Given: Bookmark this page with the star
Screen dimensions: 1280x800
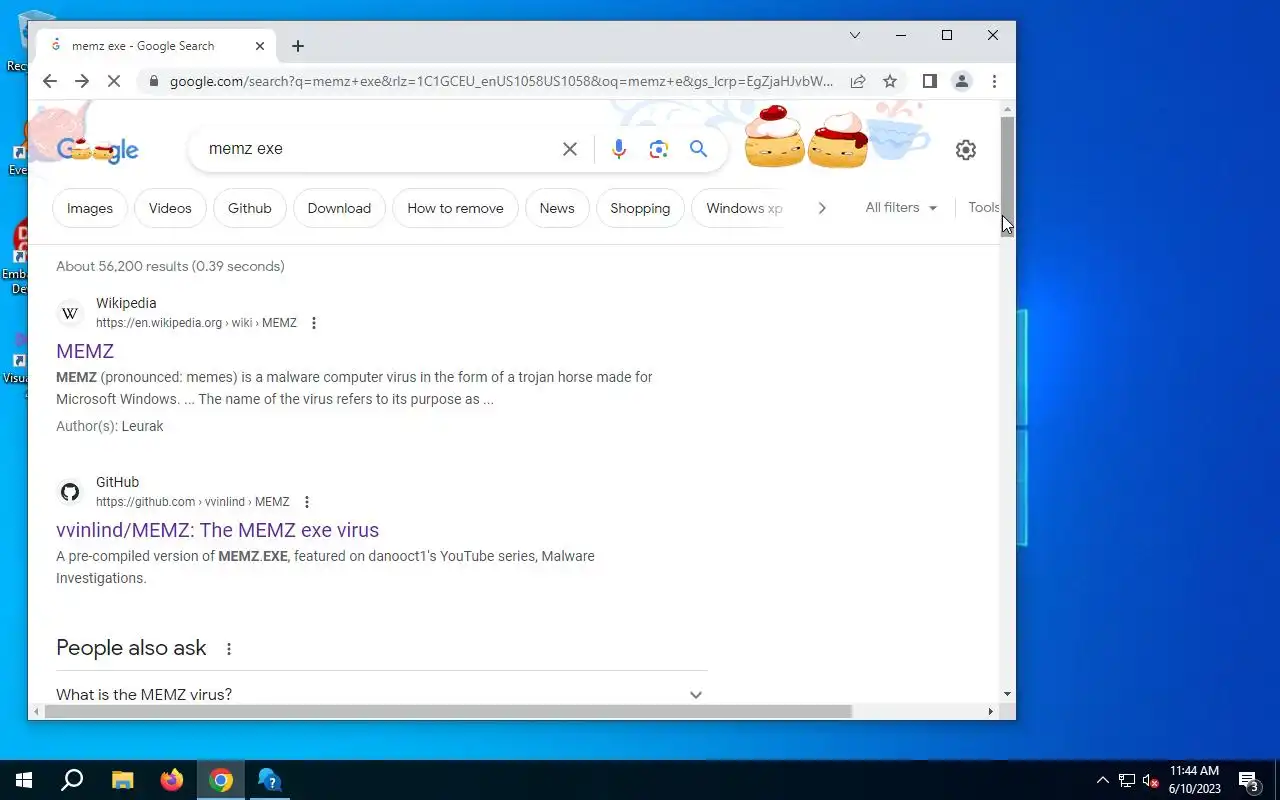Looking at the screenshot, I should (x=890, y=81).
